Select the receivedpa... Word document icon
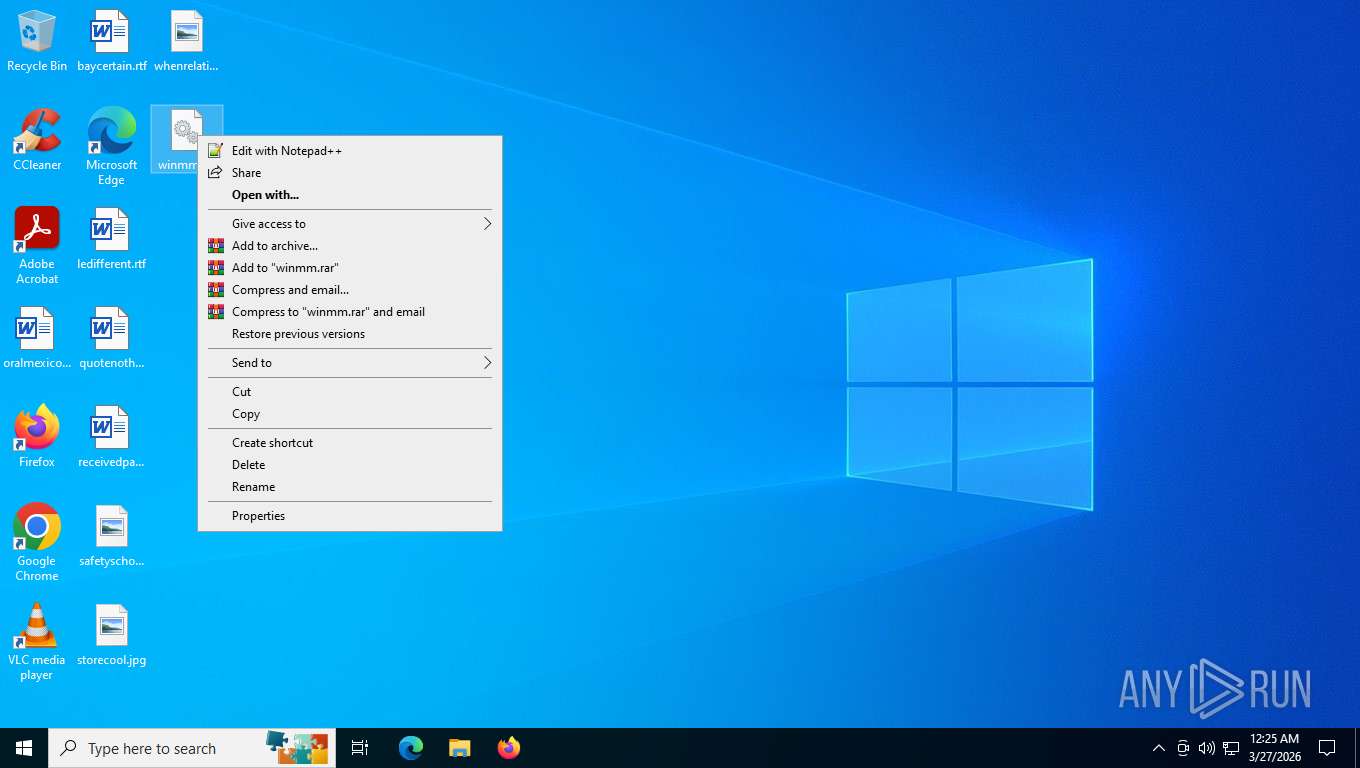This screenshot has height=768, width=1360. pos(111,437)
